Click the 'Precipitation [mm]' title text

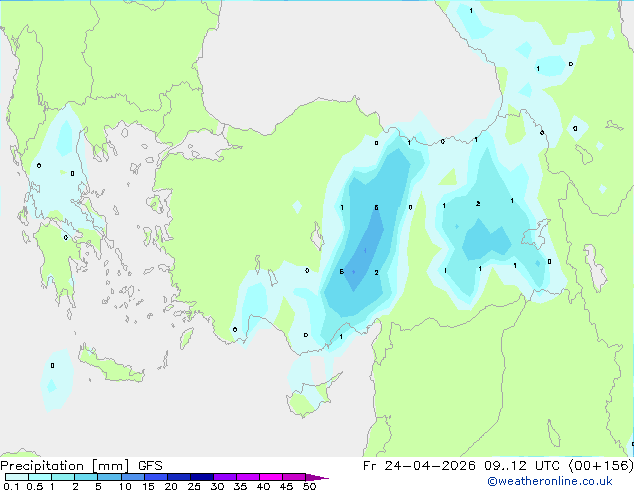click(65, 466)
